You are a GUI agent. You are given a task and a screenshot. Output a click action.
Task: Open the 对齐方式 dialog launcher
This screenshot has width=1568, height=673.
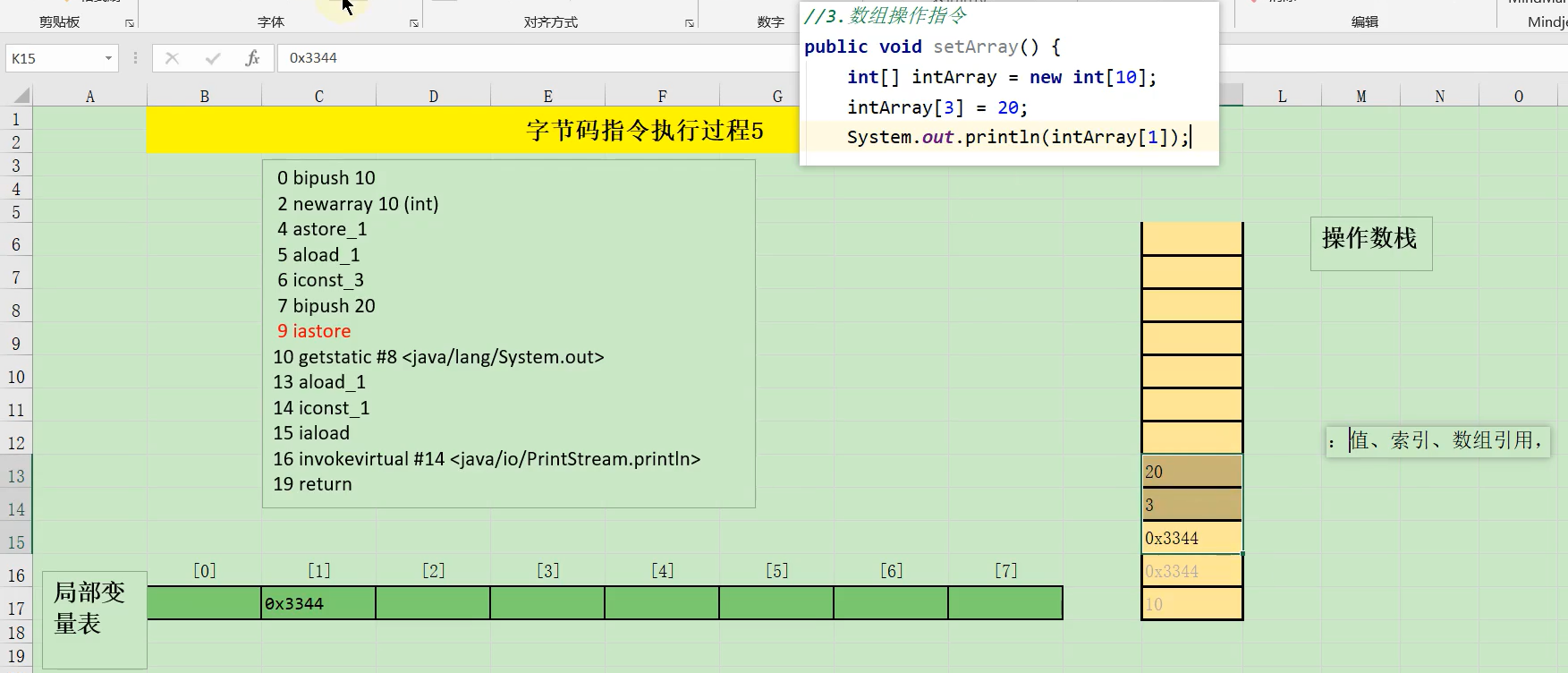(690, 23)
